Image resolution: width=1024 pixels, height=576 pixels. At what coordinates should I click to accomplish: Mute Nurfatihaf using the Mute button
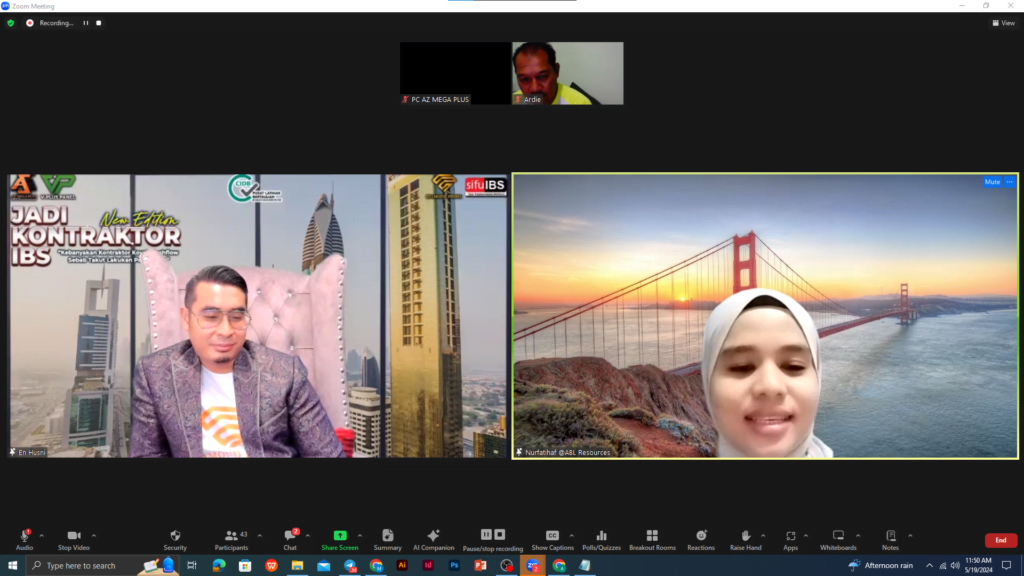pos(992,182)
